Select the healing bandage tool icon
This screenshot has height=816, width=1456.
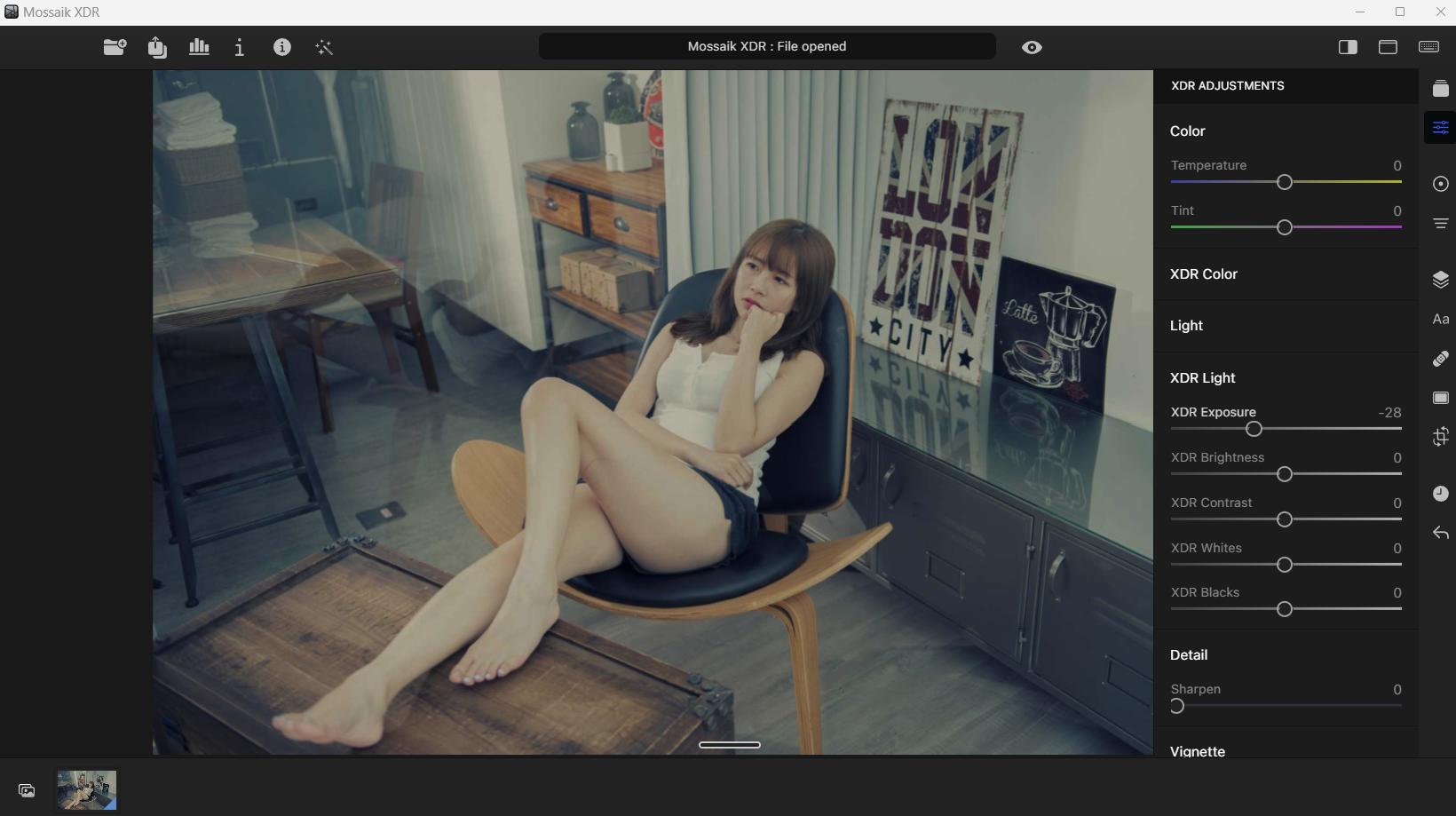(x=1441, y=359)
